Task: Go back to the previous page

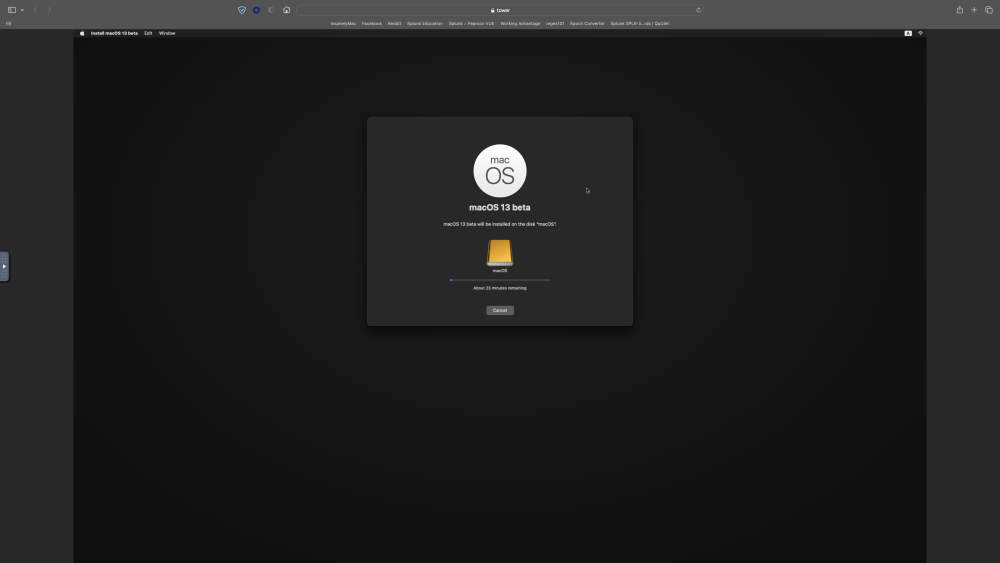Action: pos(35,10)
